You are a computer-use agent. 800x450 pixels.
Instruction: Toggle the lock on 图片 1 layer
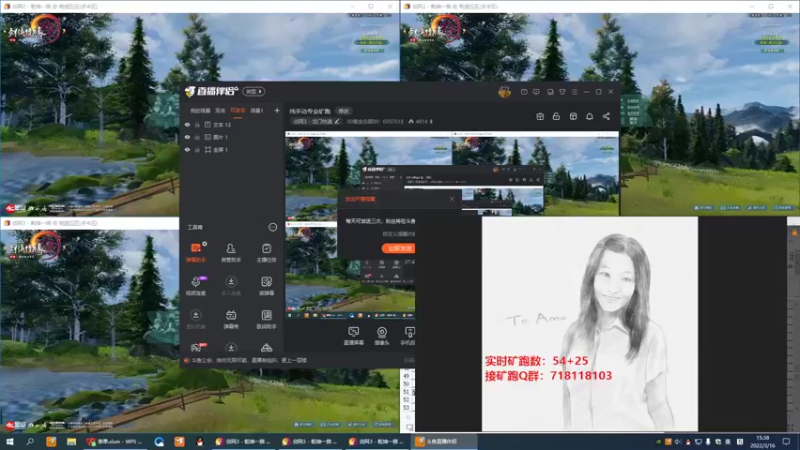pyautogui.click(x=197, y=137)
